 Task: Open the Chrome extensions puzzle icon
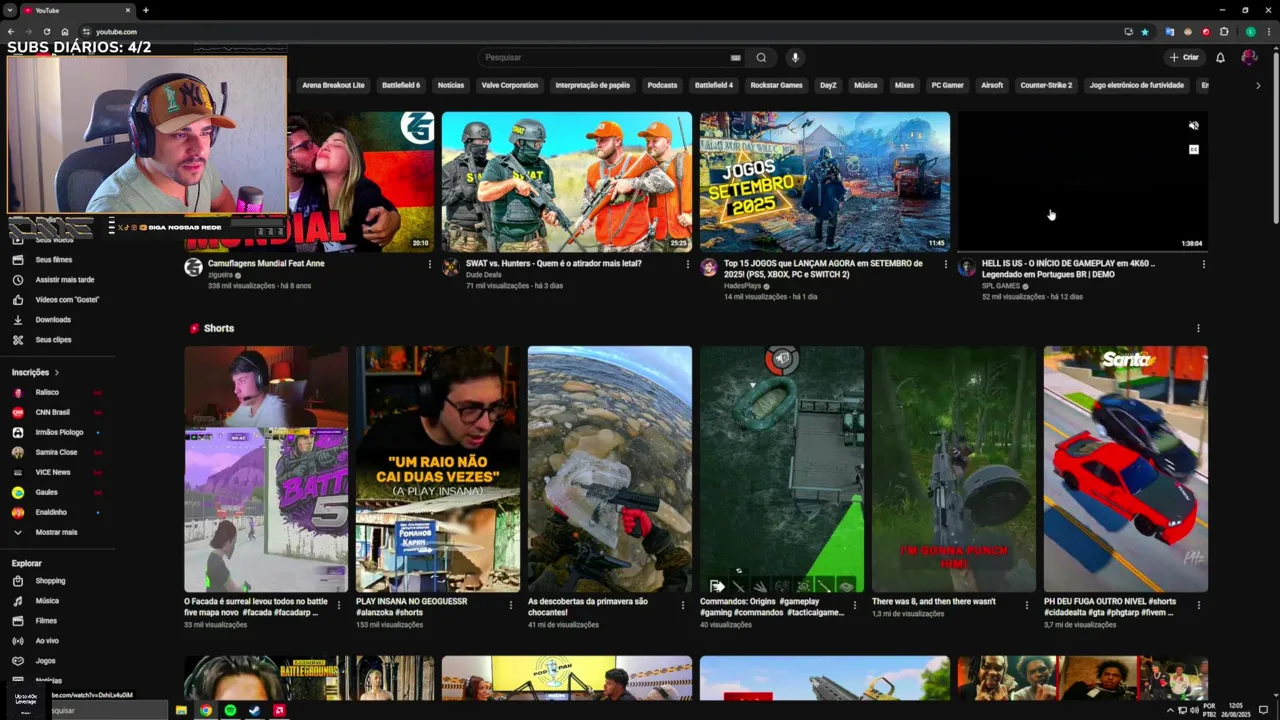pos(1224,32)
